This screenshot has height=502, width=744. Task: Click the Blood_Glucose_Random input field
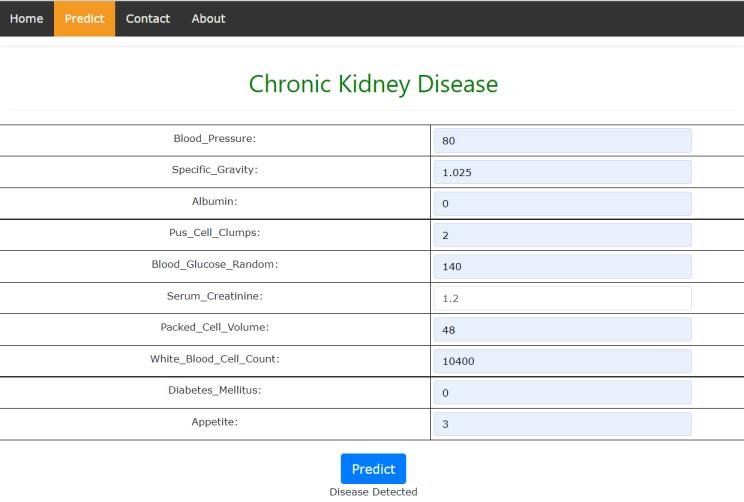[562, 267]
